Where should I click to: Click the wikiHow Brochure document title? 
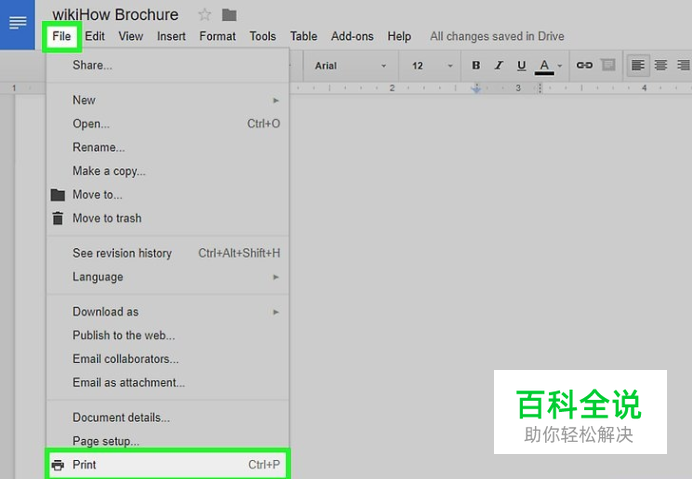pos(115,15)
